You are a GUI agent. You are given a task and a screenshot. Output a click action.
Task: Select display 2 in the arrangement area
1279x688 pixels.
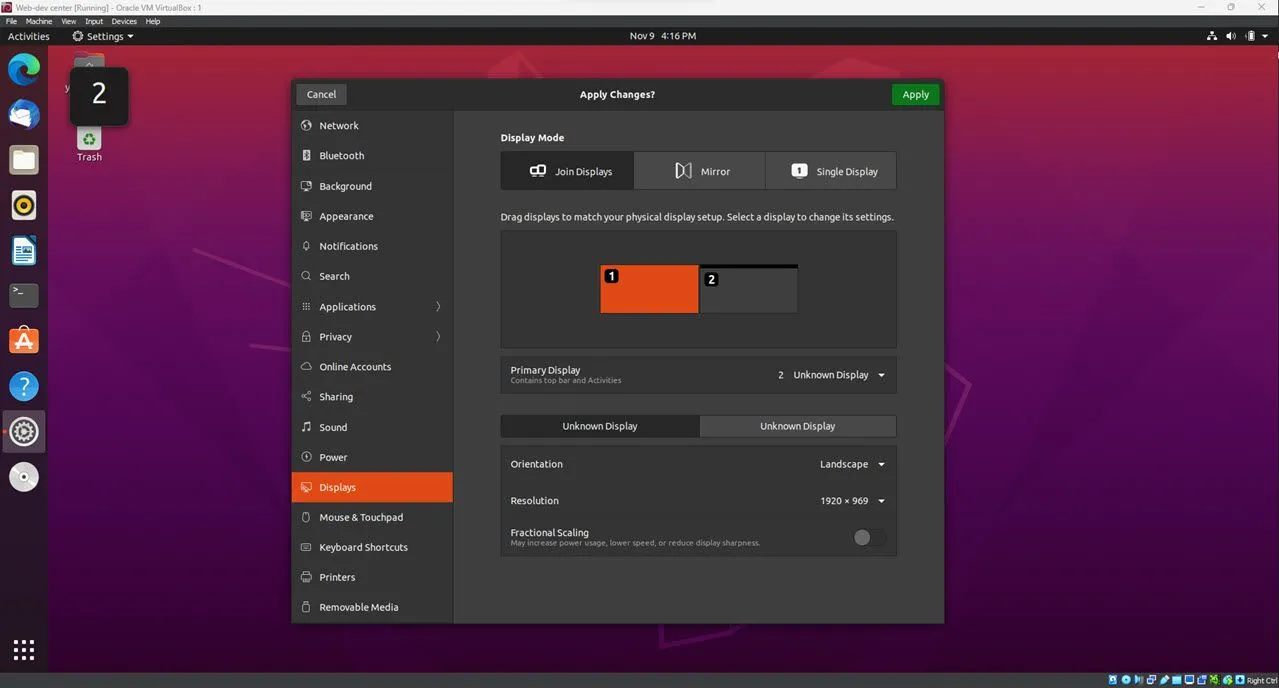coord(748,290)
